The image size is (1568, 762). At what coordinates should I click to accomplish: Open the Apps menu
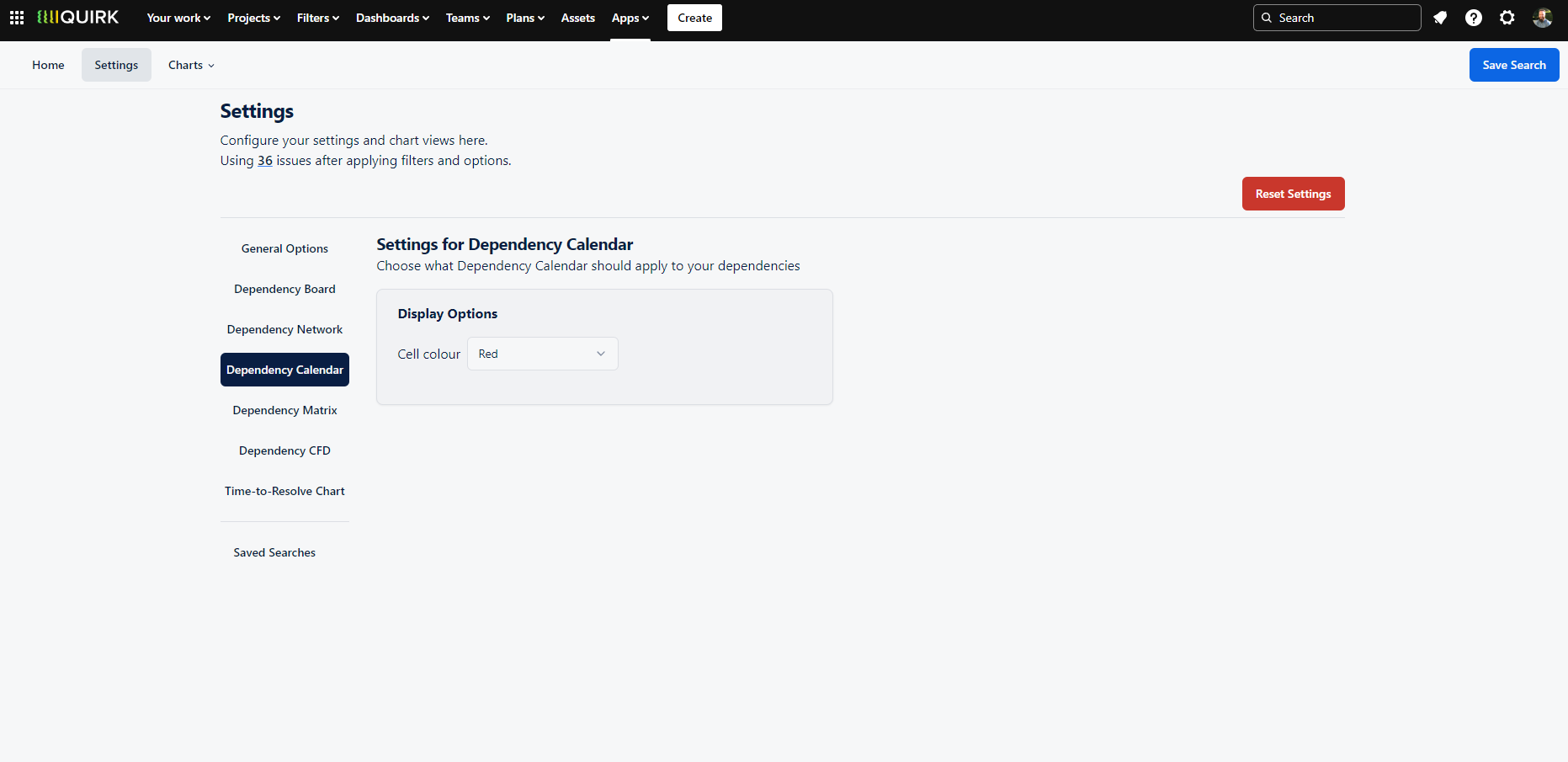tap(630, 18)
